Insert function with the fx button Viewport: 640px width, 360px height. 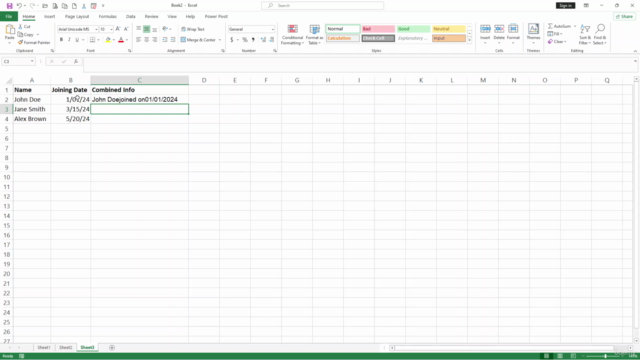(x=76, y=61)
